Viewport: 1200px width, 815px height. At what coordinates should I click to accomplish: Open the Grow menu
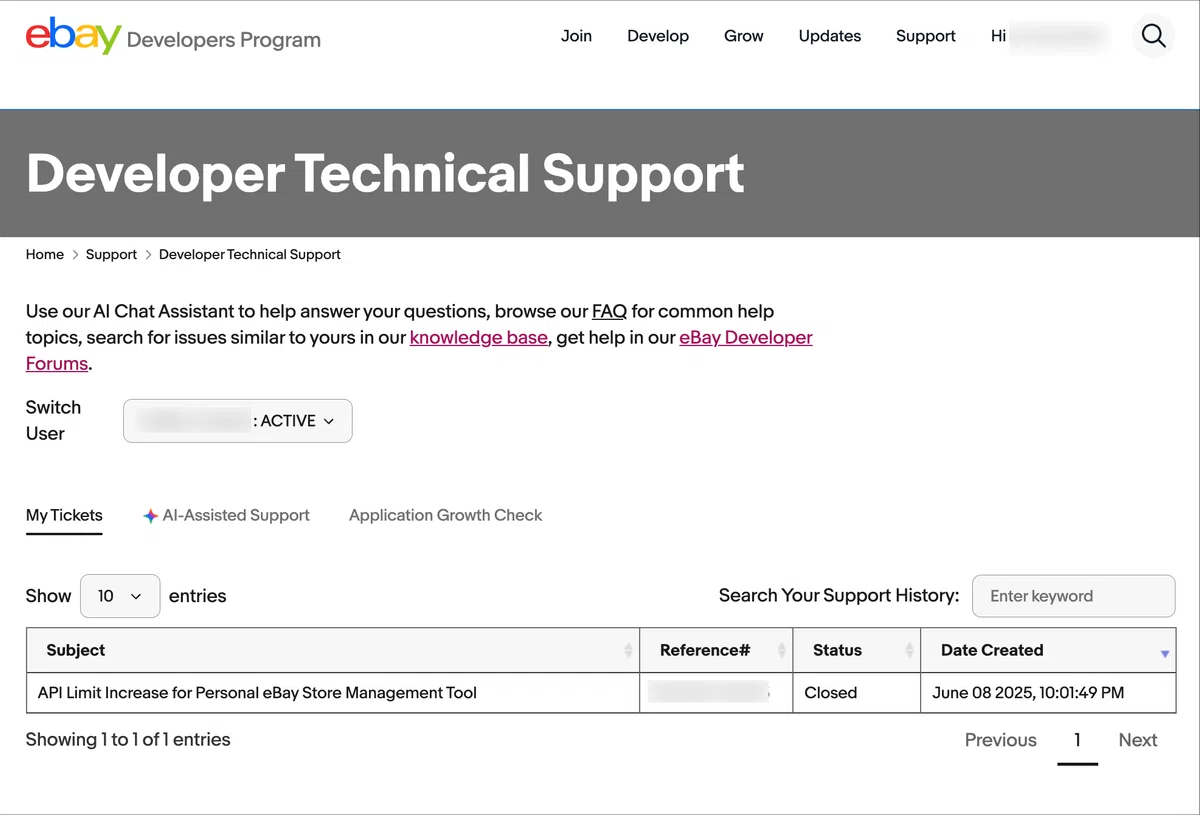pos(744,36)
